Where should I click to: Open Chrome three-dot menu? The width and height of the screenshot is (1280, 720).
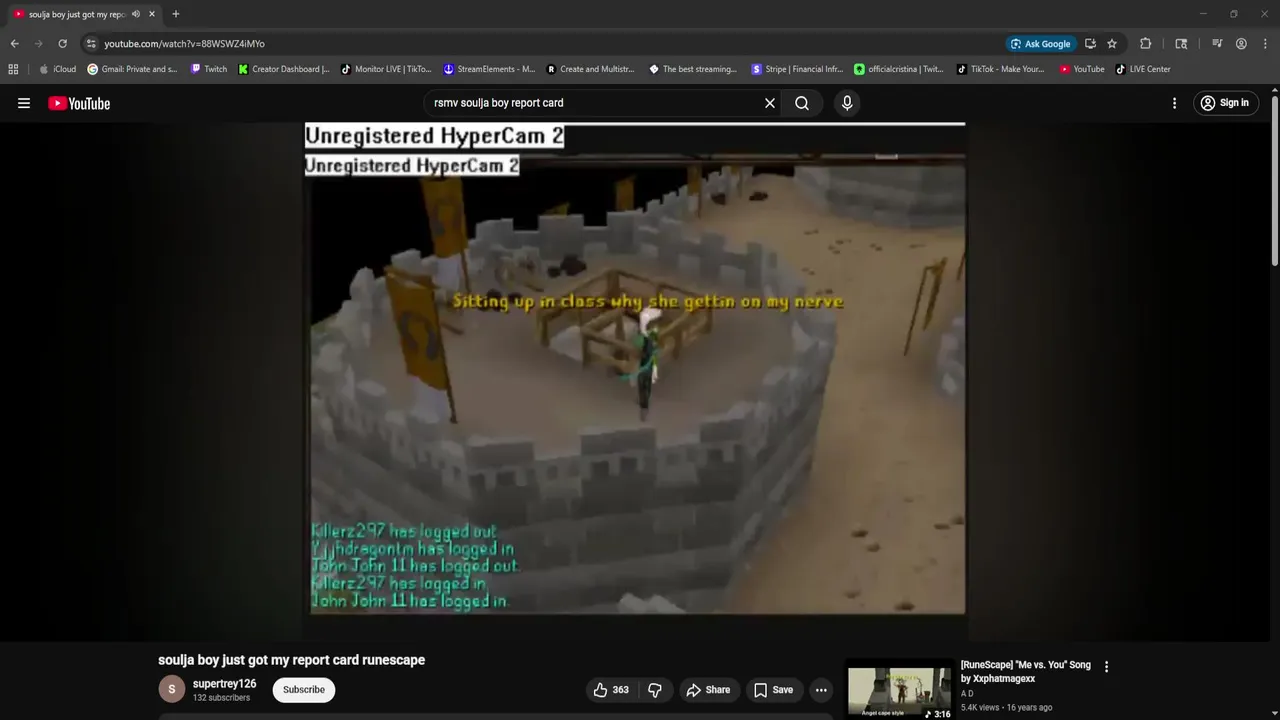point(1264,44)
